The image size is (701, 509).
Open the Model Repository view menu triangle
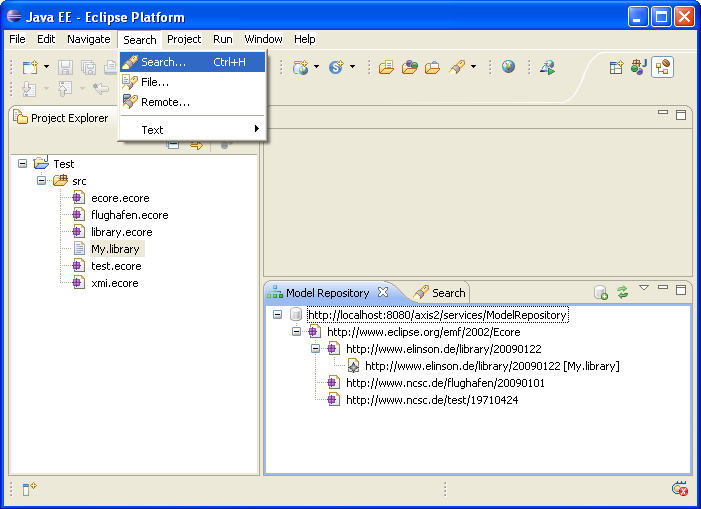(x=644, y=287)
